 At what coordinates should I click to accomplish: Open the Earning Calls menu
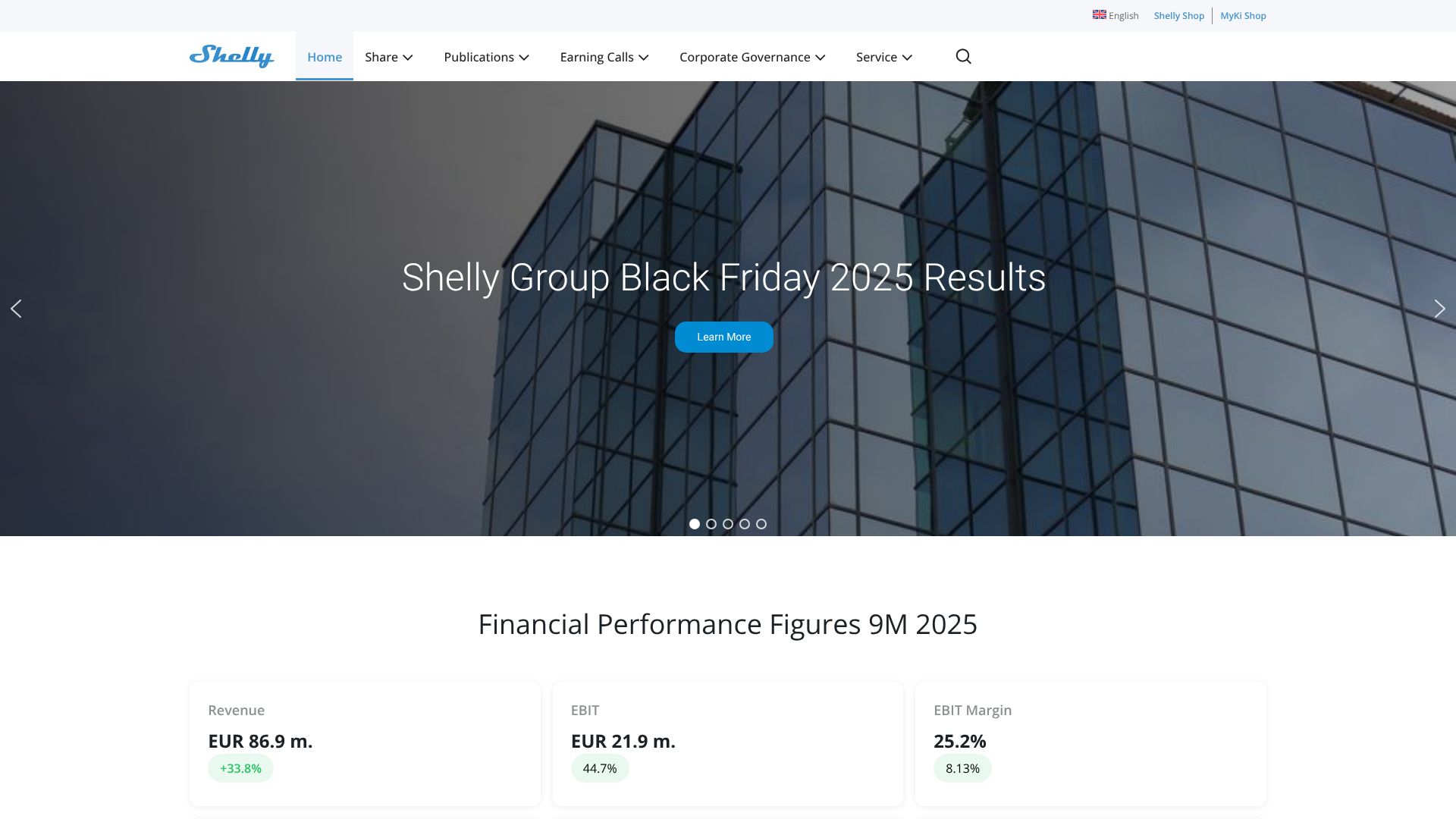(604, 57)
